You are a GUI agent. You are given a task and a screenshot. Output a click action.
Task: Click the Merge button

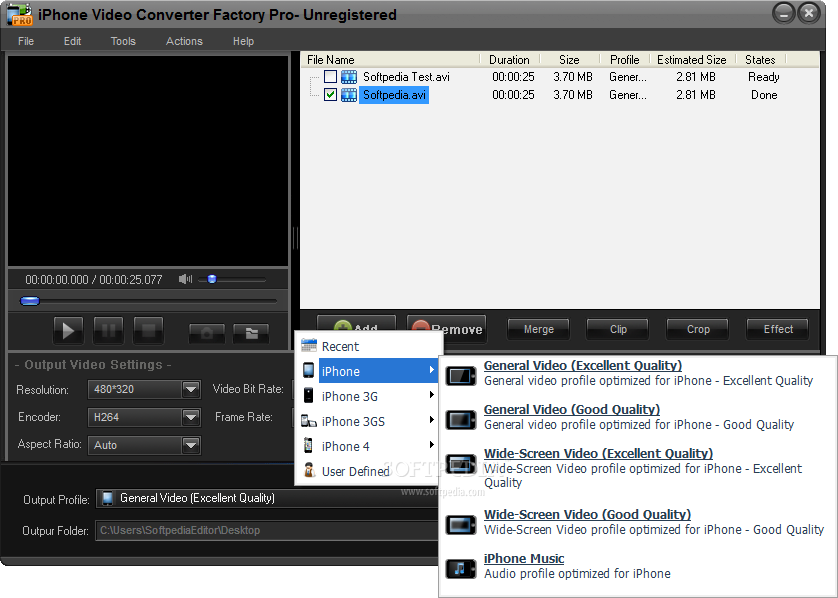tap(539, 329)
